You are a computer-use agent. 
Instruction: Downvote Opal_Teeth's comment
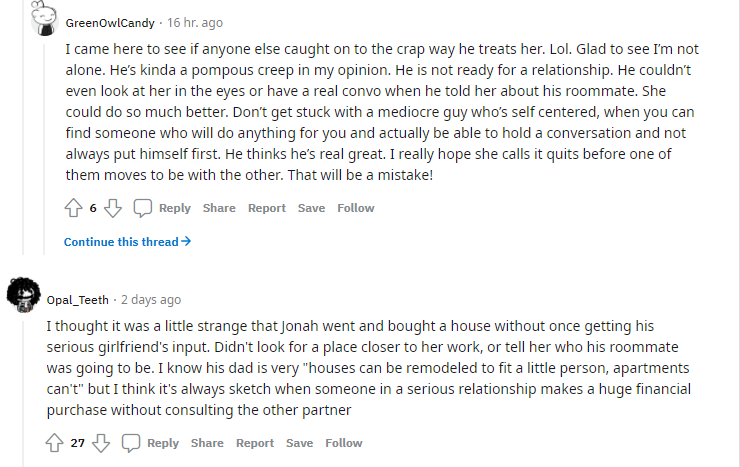tap(101, 443)
